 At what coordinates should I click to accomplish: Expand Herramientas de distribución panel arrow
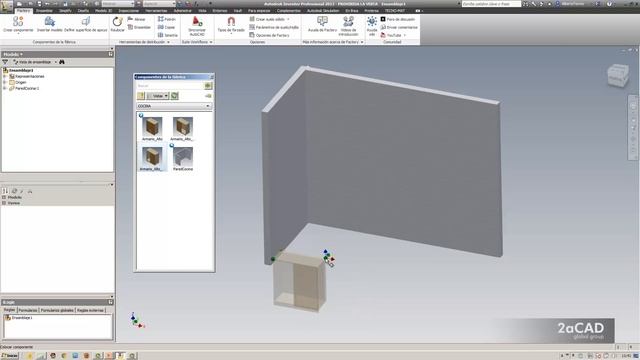click(168, 42)
